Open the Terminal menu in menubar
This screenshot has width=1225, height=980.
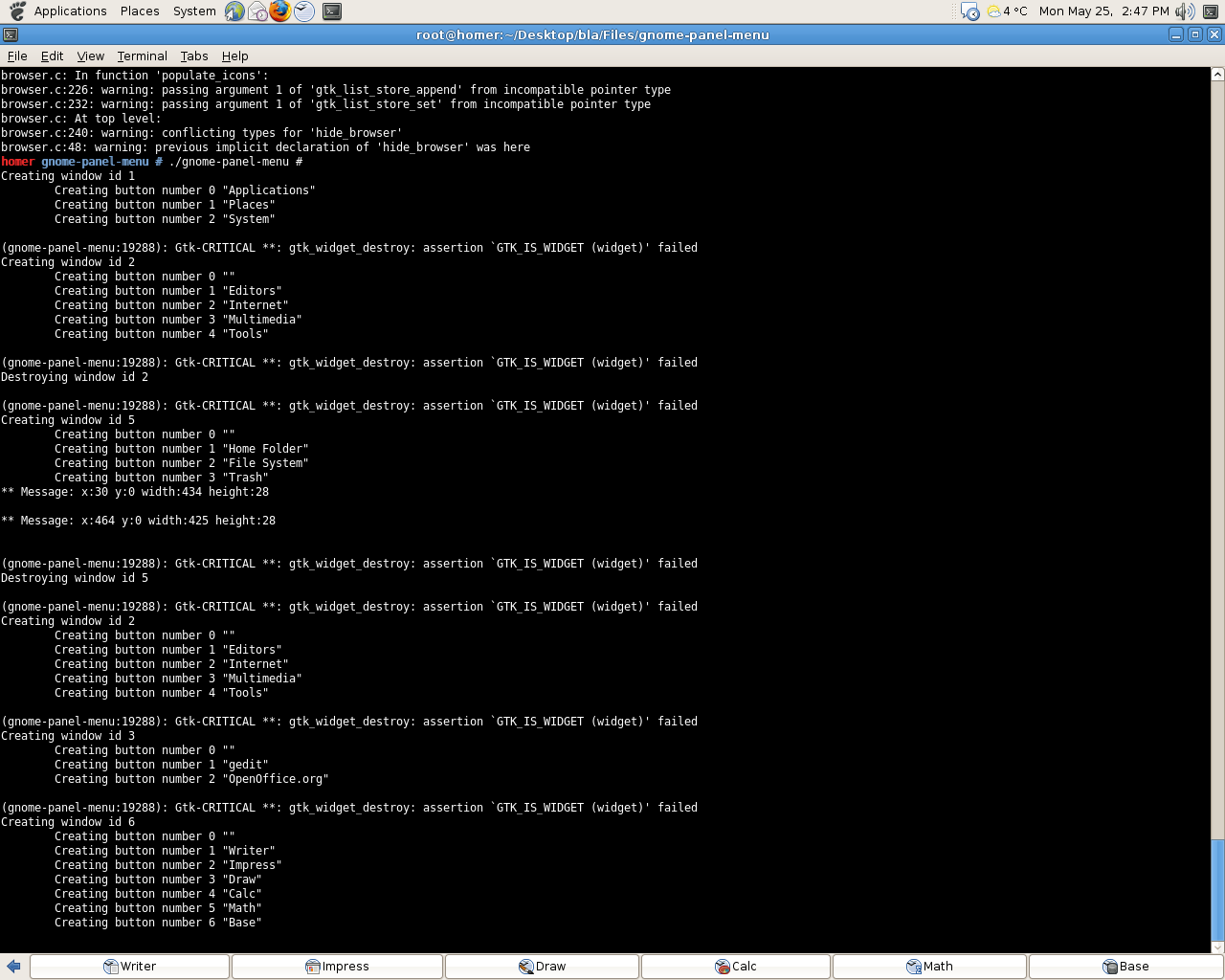[x=142, y=56]
